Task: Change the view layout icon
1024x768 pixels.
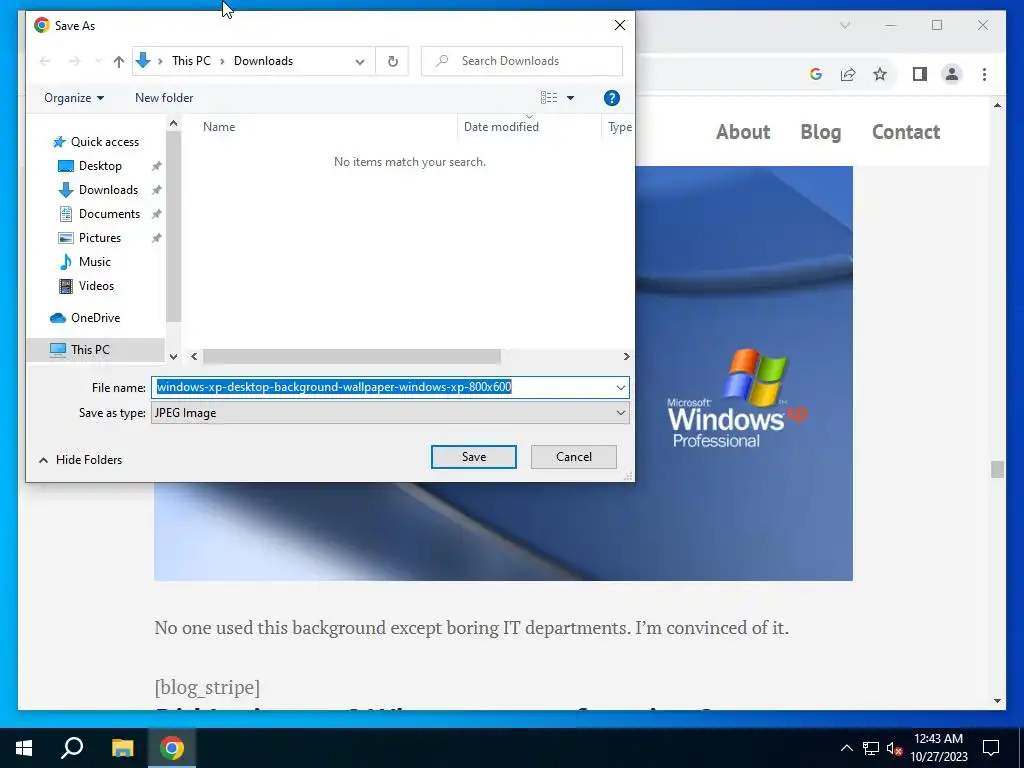Action: click(x=549, y=98)
